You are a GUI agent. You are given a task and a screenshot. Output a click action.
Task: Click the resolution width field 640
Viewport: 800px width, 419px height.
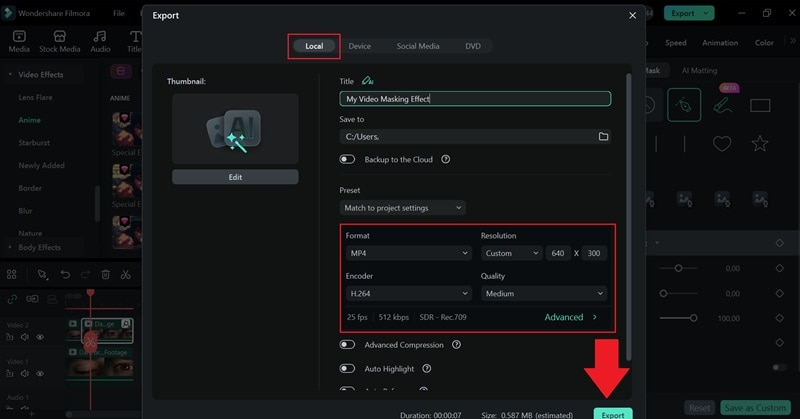[558, 253]
